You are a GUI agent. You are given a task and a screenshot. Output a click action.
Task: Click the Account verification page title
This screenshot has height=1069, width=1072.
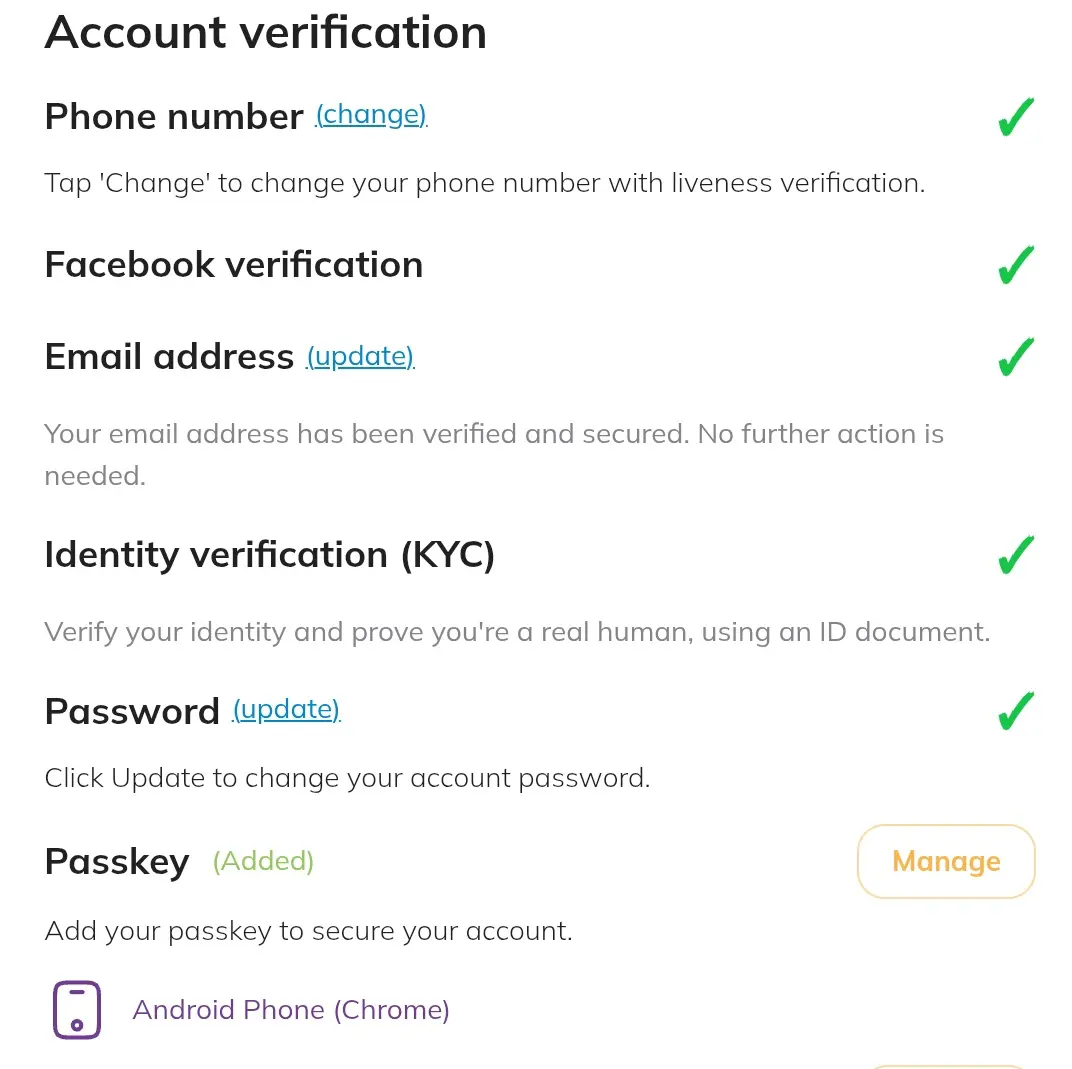click(x=265, y=33)
